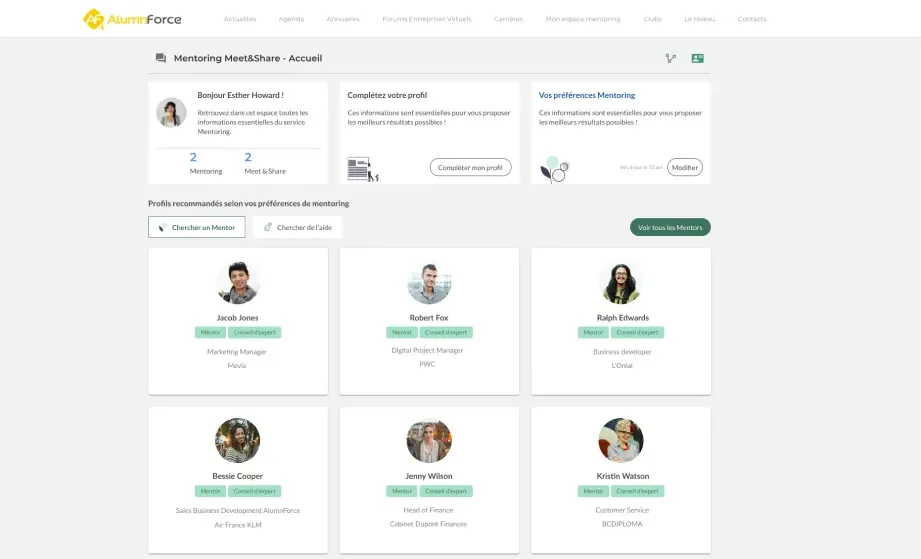Go to Mon espace mentoring menu
The width and height of the screenshot is (921, 559).
pyautogui.click(x=582, y=19)
